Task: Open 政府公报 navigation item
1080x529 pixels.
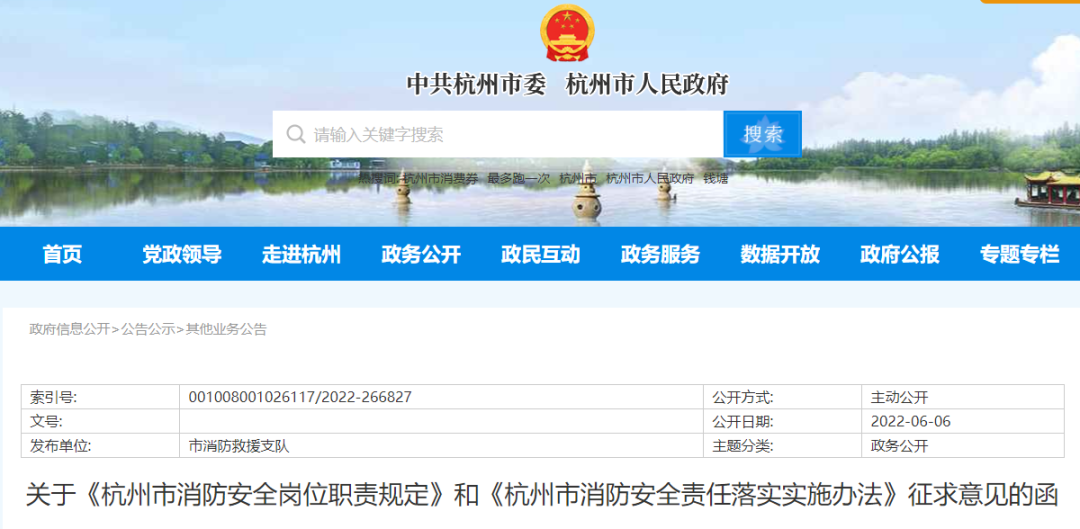Action: 900,254
